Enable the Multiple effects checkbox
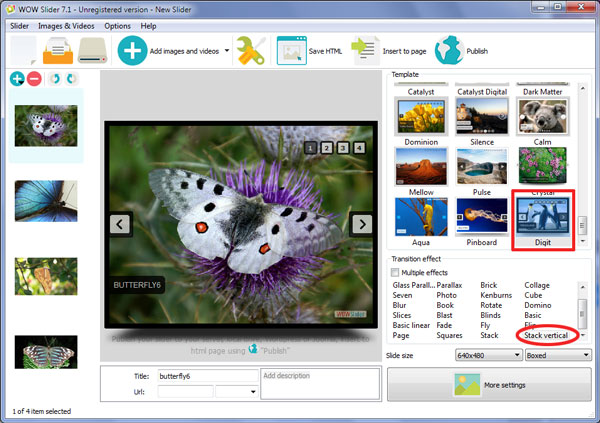Viewport: 600px width, 423px height. tap(395, 272)
